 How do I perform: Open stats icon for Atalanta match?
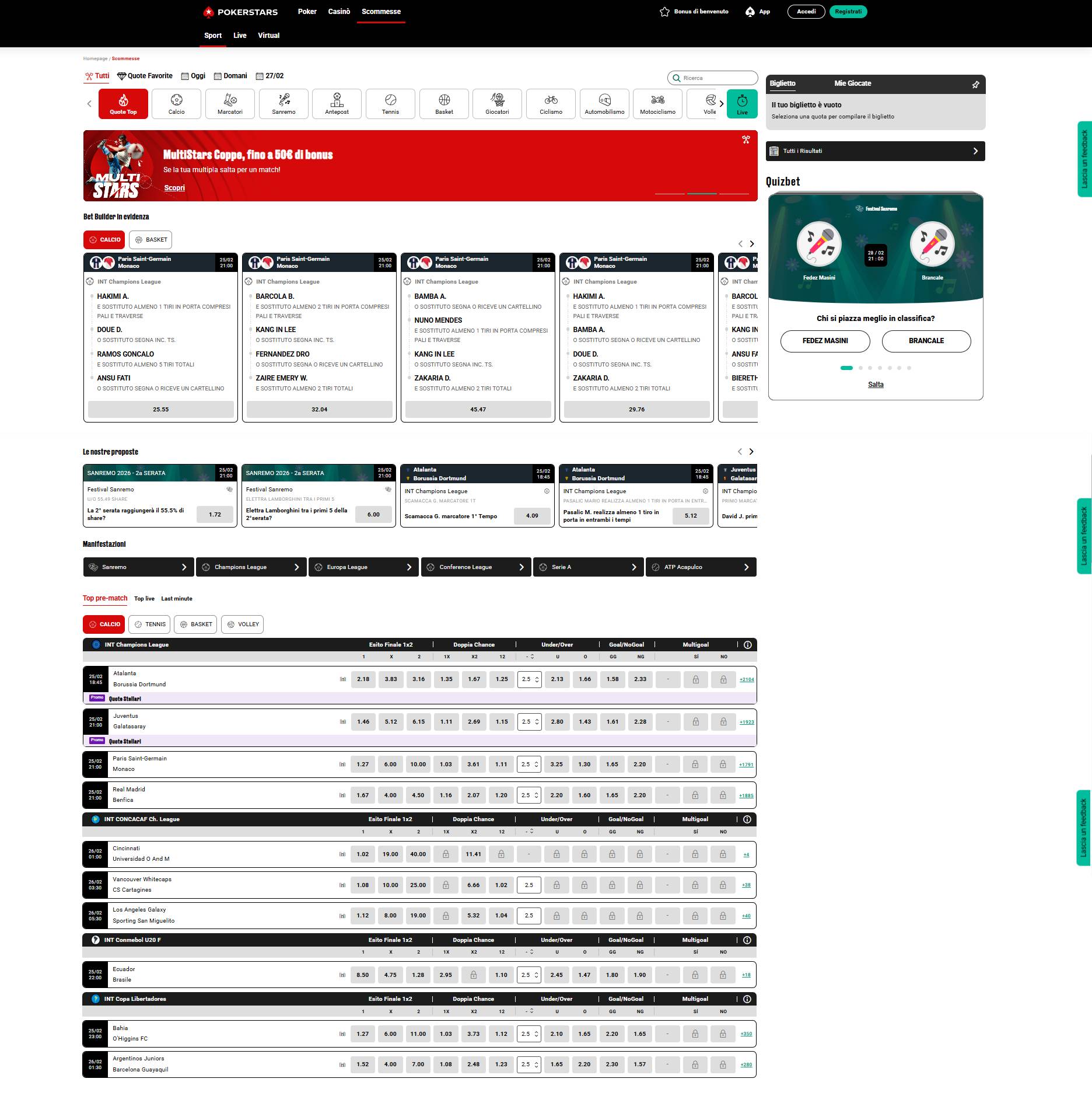point(343,679)
